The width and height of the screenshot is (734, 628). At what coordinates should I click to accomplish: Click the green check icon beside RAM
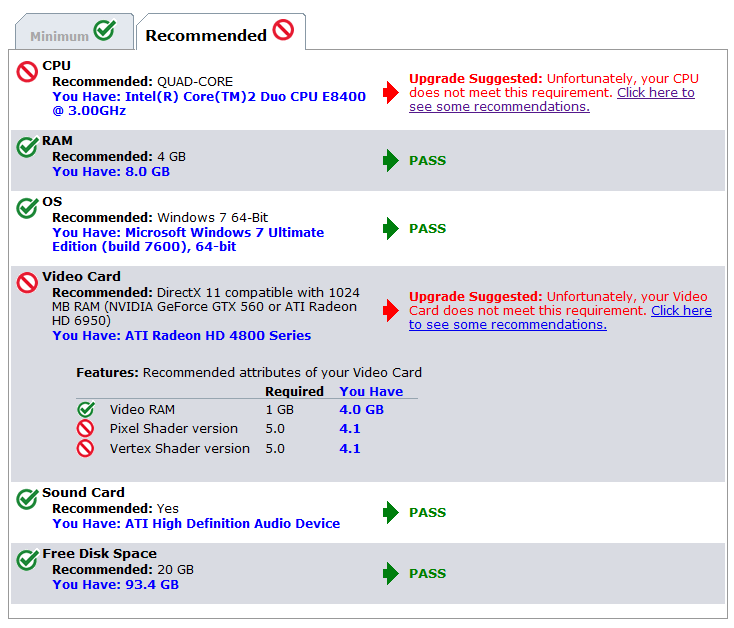(27, 147)
